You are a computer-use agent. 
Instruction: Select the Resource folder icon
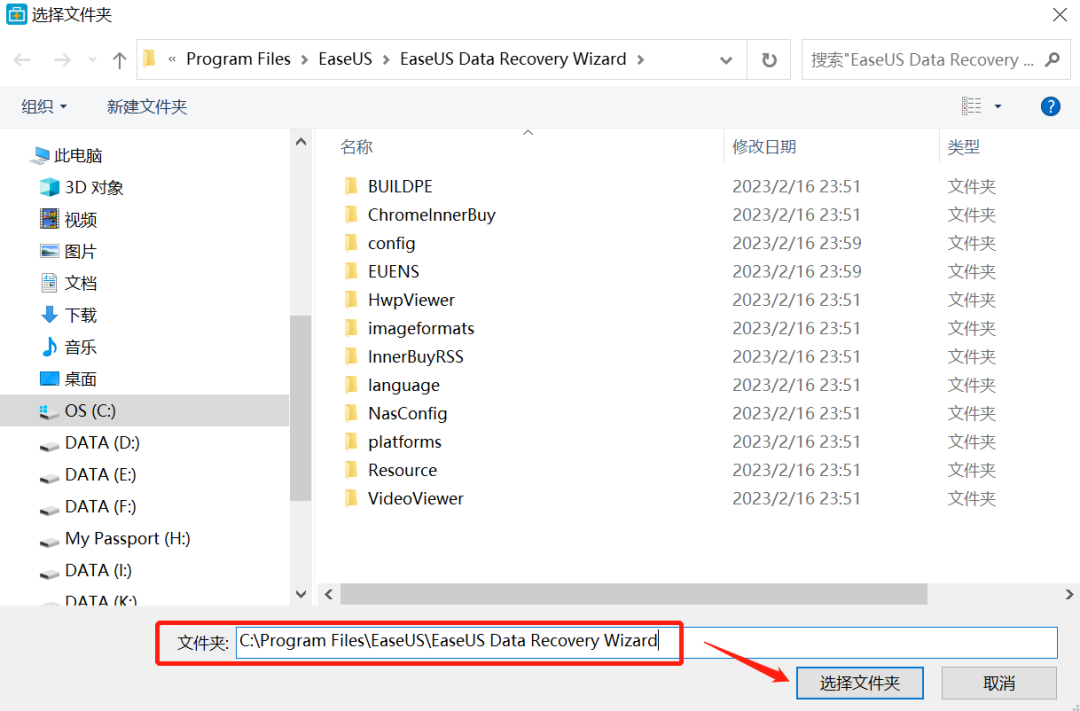click(x=351, y=470)
